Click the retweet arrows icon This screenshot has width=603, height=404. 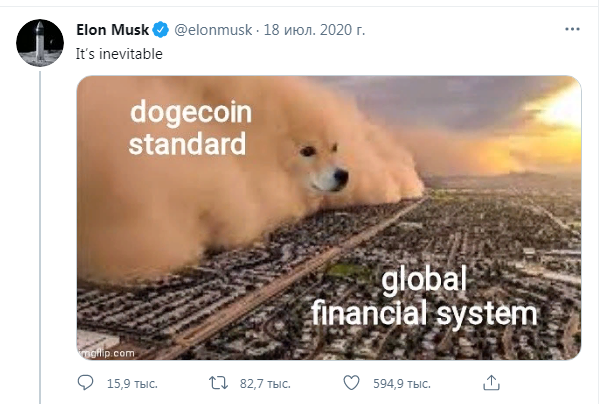(x=218, y=383)
